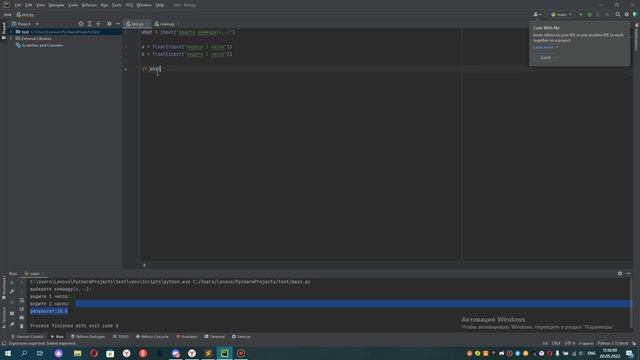
Task: Clear console output with trash icon
Action: point(22,326)
